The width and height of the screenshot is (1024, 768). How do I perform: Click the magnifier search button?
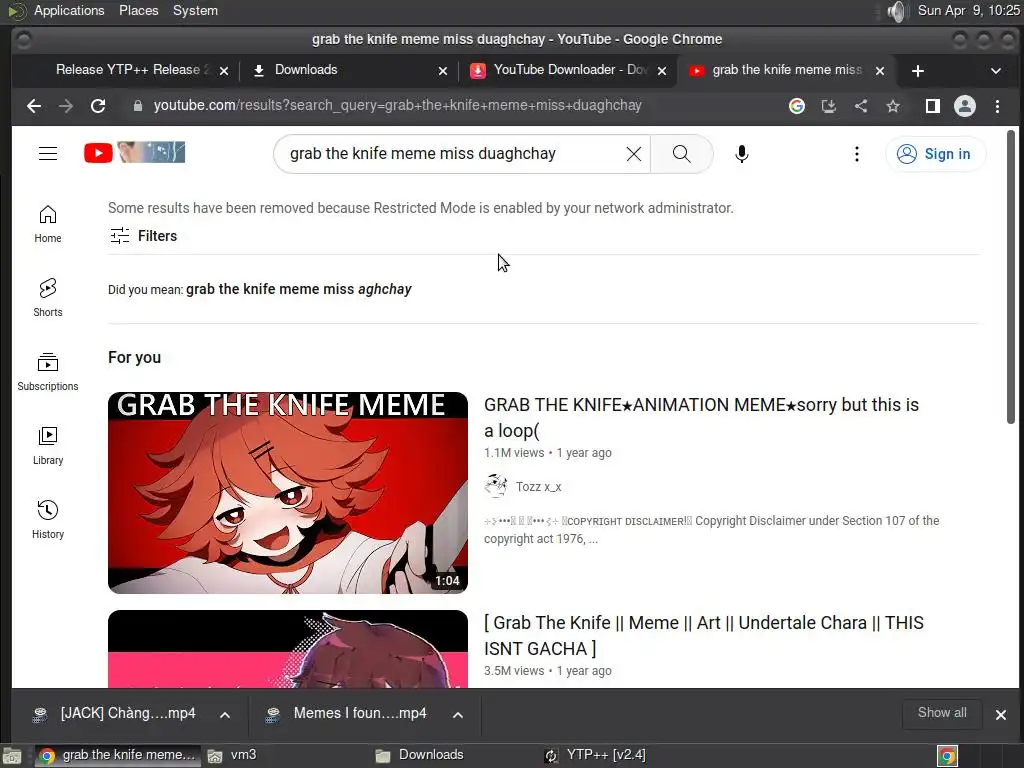pos(681,154)
